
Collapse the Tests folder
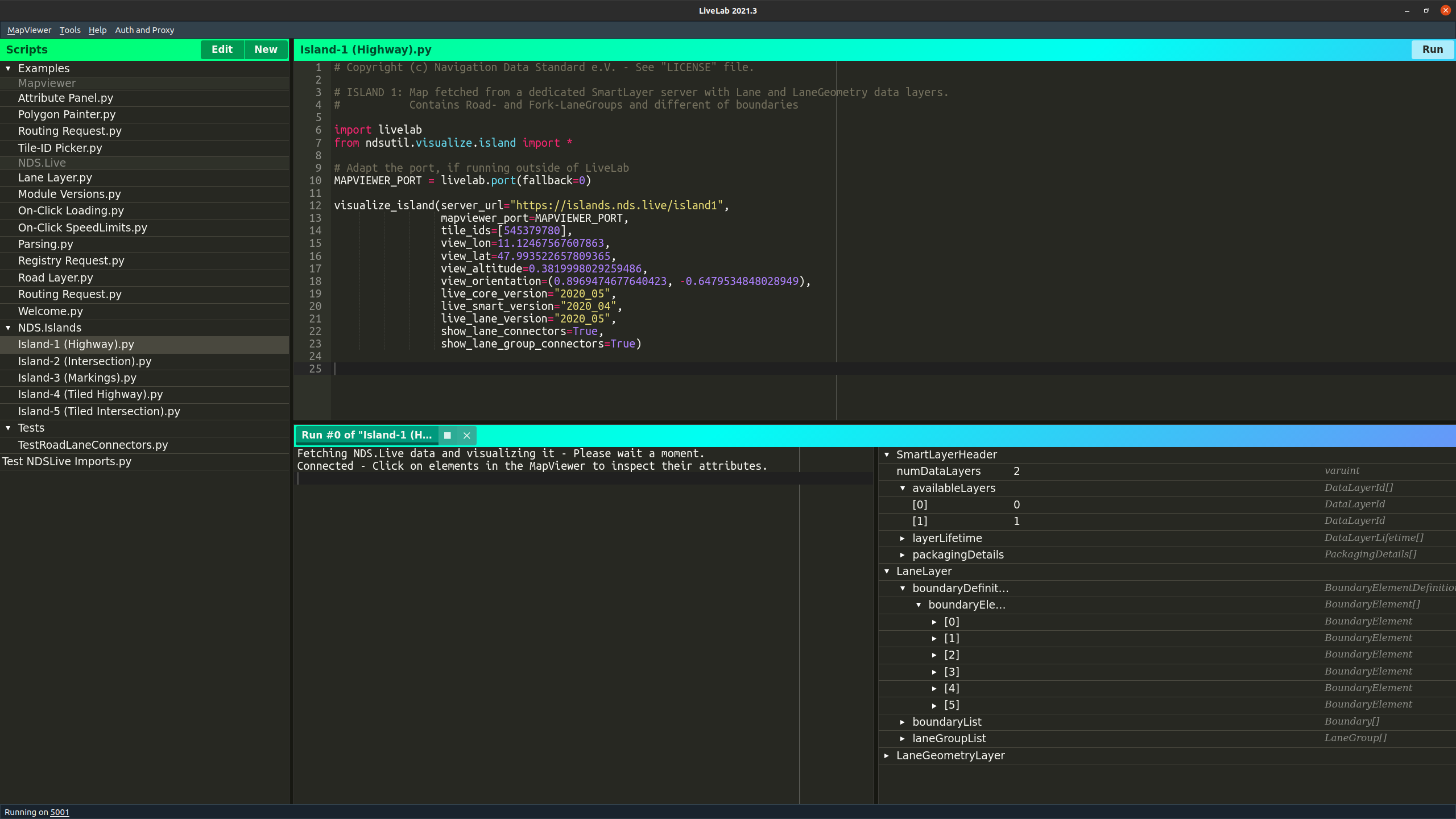pos(8,428)
